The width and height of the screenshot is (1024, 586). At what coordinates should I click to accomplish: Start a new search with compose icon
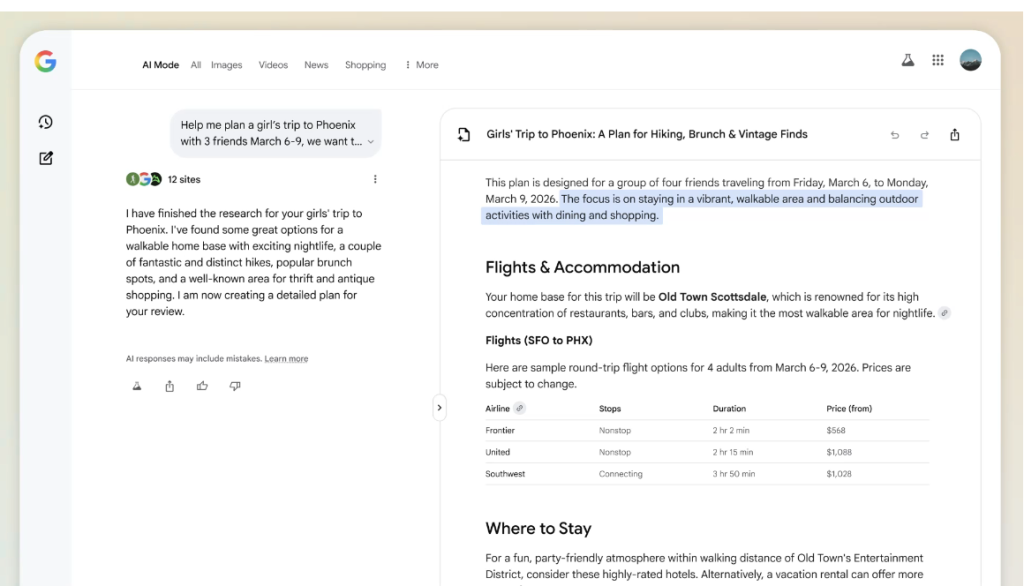point(45,158)
